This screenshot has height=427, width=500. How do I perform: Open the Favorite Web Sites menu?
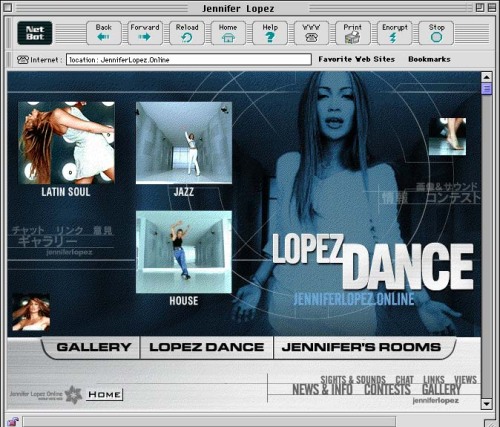356,59
